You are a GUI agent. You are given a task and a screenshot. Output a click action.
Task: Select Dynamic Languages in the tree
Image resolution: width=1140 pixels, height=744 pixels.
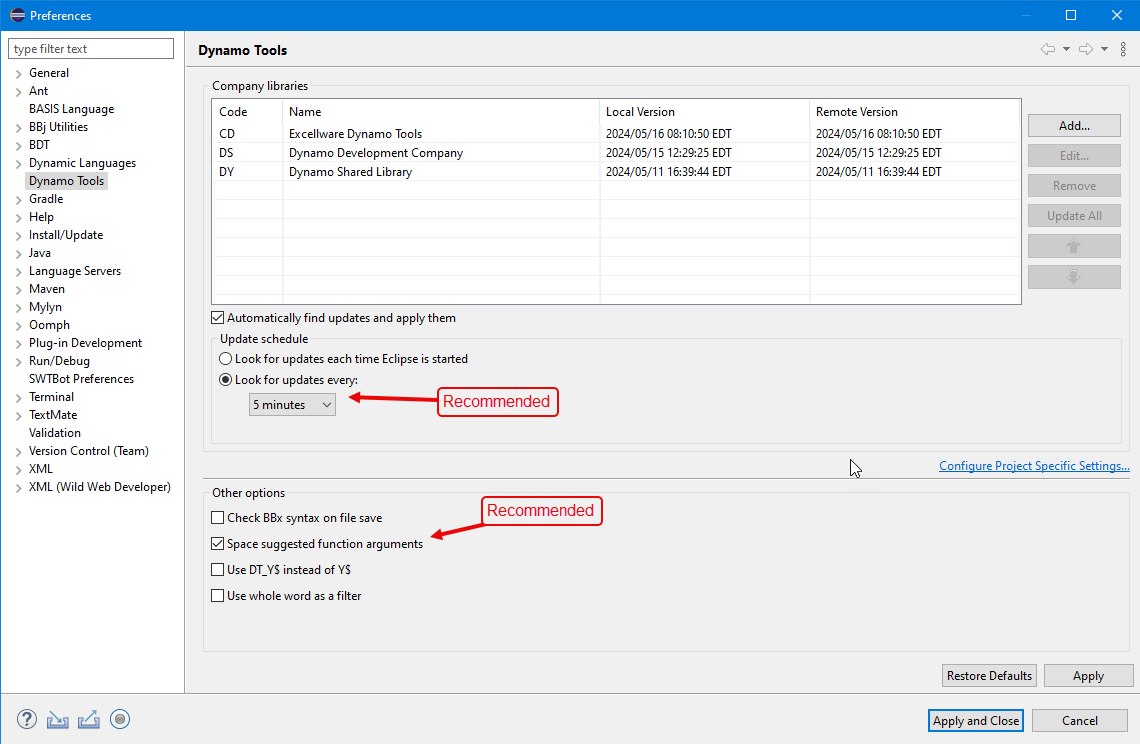point(82,163)
